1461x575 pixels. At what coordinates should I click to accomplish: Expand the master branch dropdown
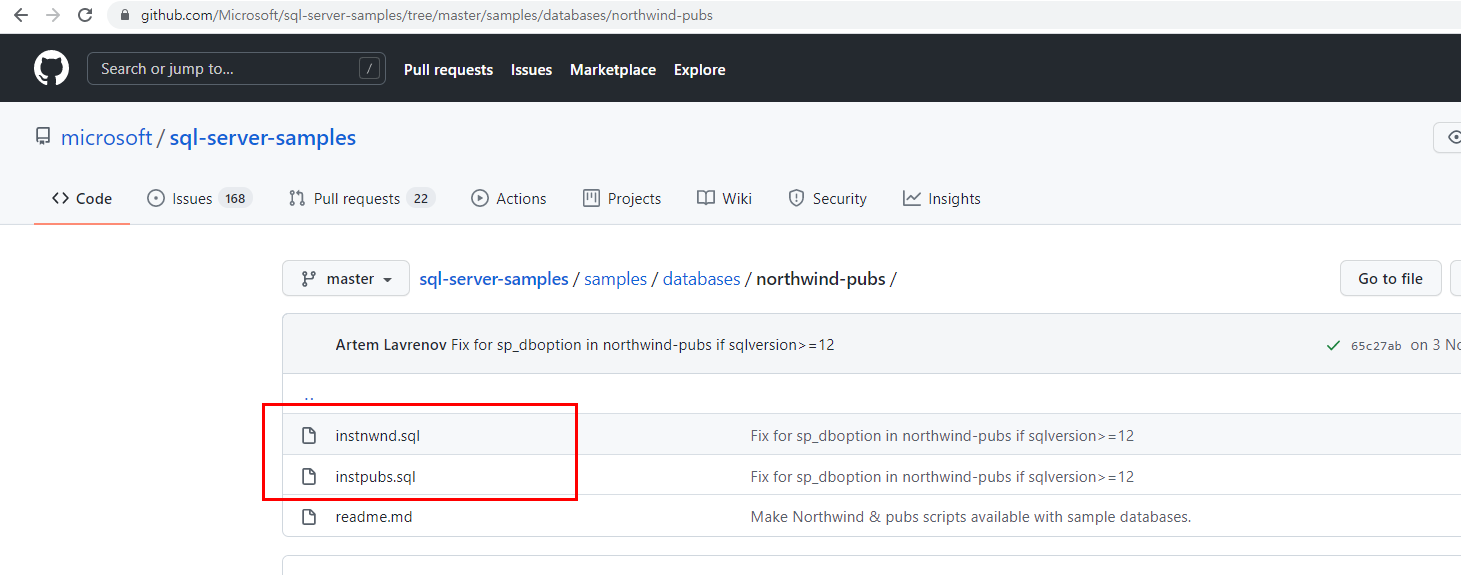point(346,279)
